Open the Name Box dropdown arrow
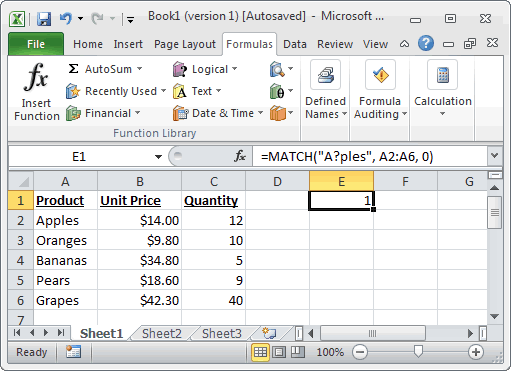Image resolution: width=511 pixels, height=371 pixels. tap(158, 157)
